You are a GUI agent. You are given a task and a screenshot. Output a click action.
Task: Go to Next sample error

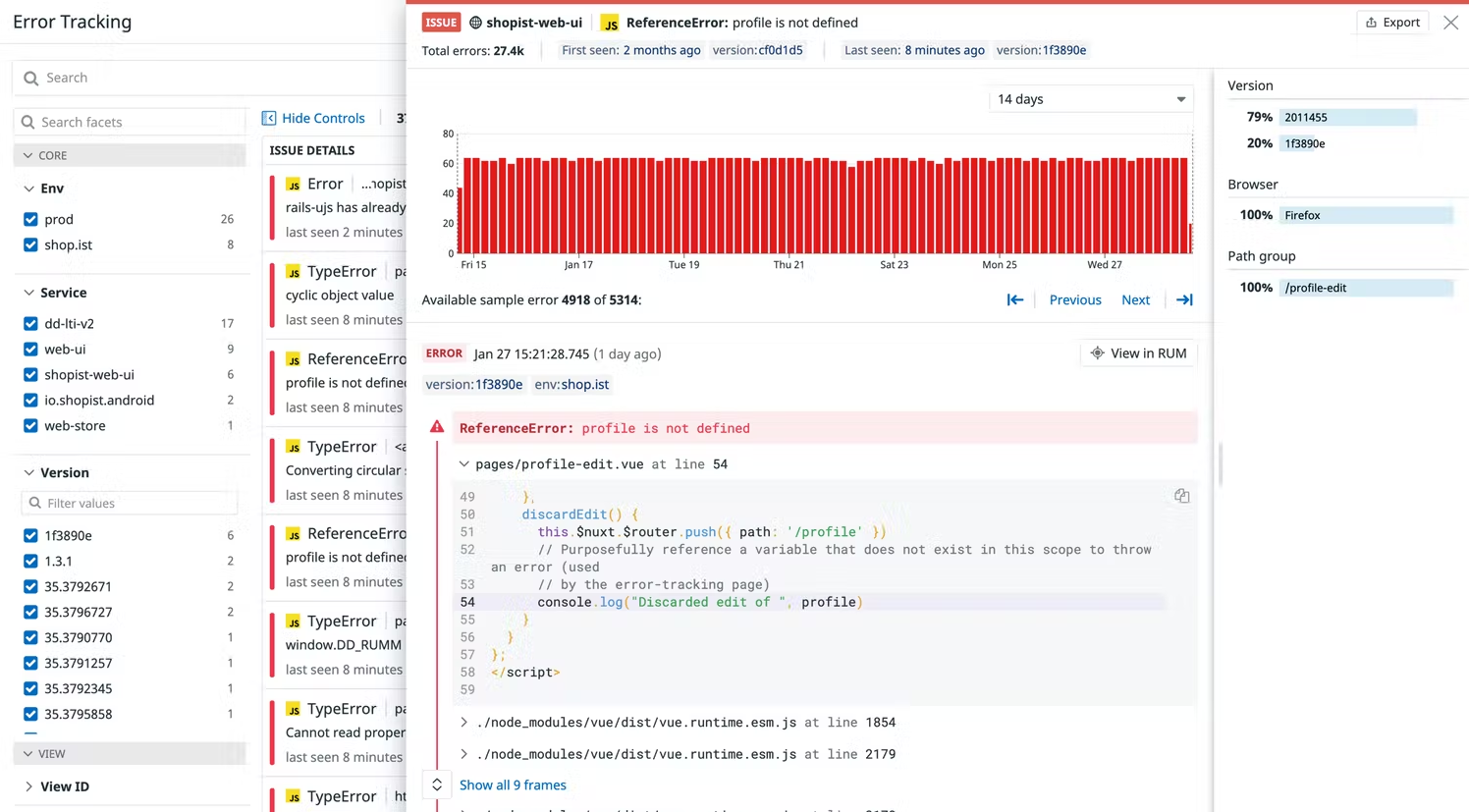[x=1135, y=300]
